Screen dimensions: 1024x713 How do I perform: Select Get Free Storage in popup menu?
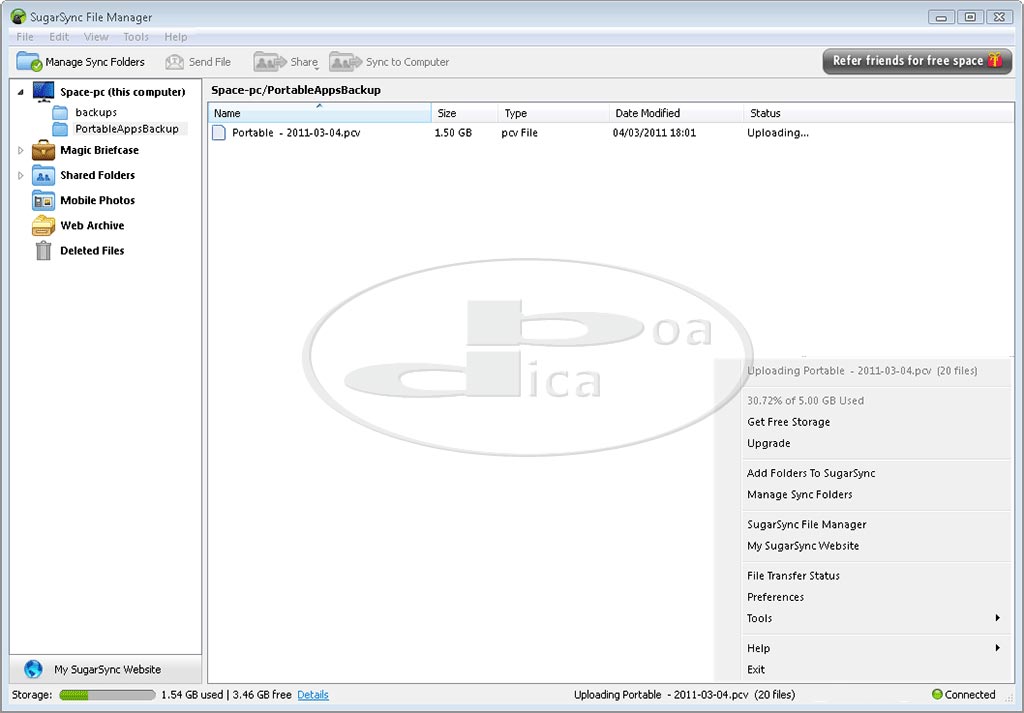[788, 422]
